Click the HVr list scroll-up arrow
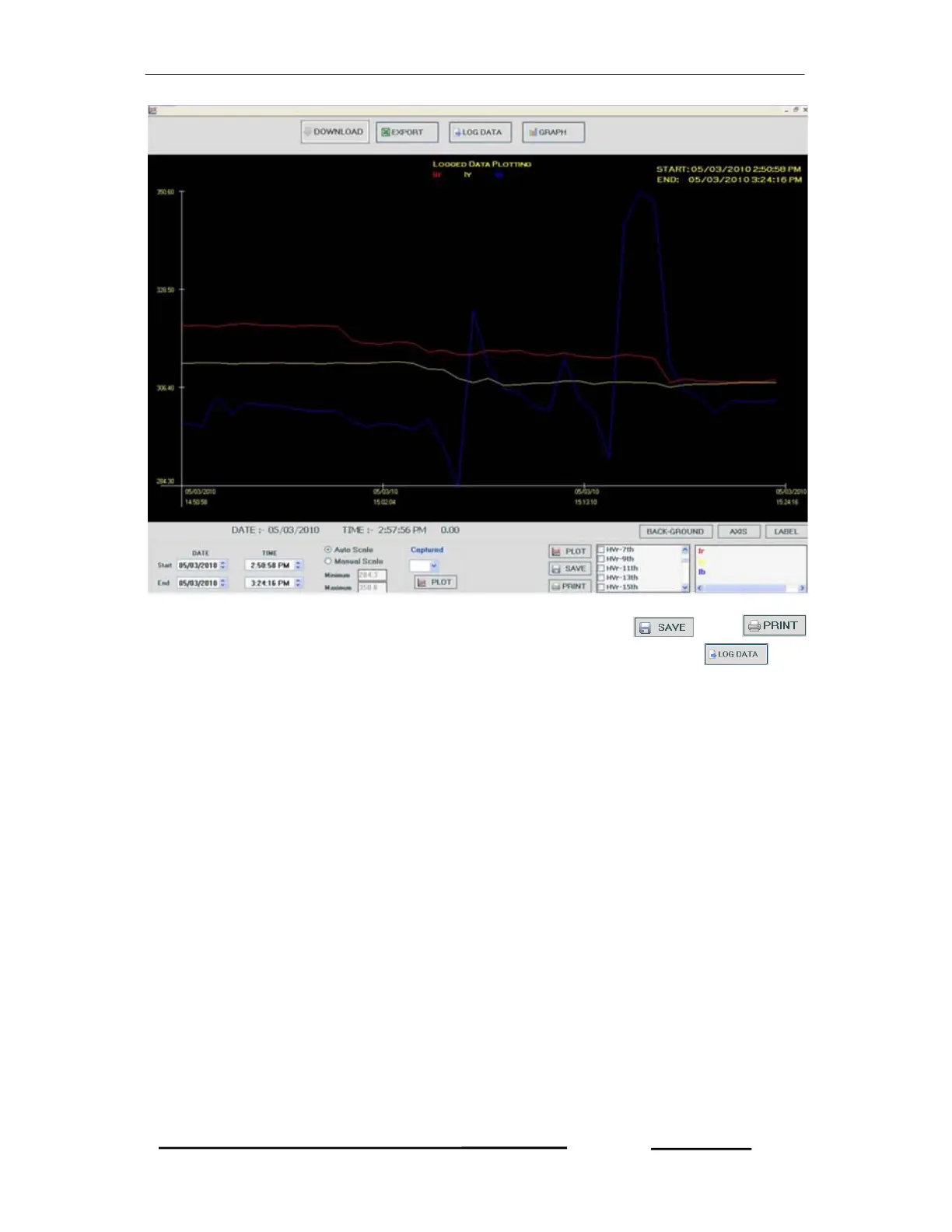Viewport: 952px width, 1232px height. 685,550
